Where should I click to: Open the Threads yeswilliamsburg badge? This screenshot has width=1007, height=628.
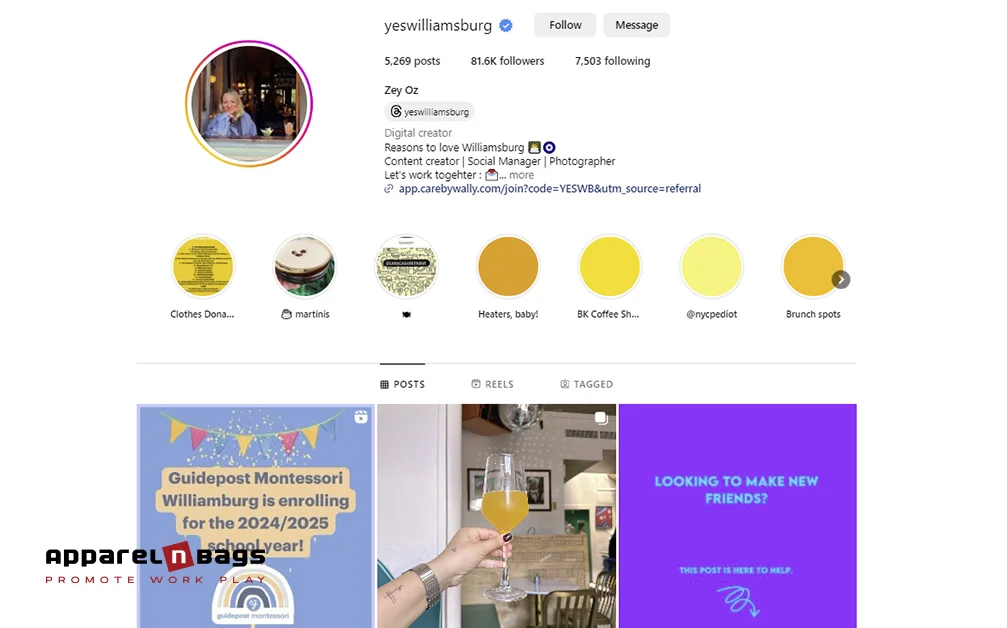point(430,112)
